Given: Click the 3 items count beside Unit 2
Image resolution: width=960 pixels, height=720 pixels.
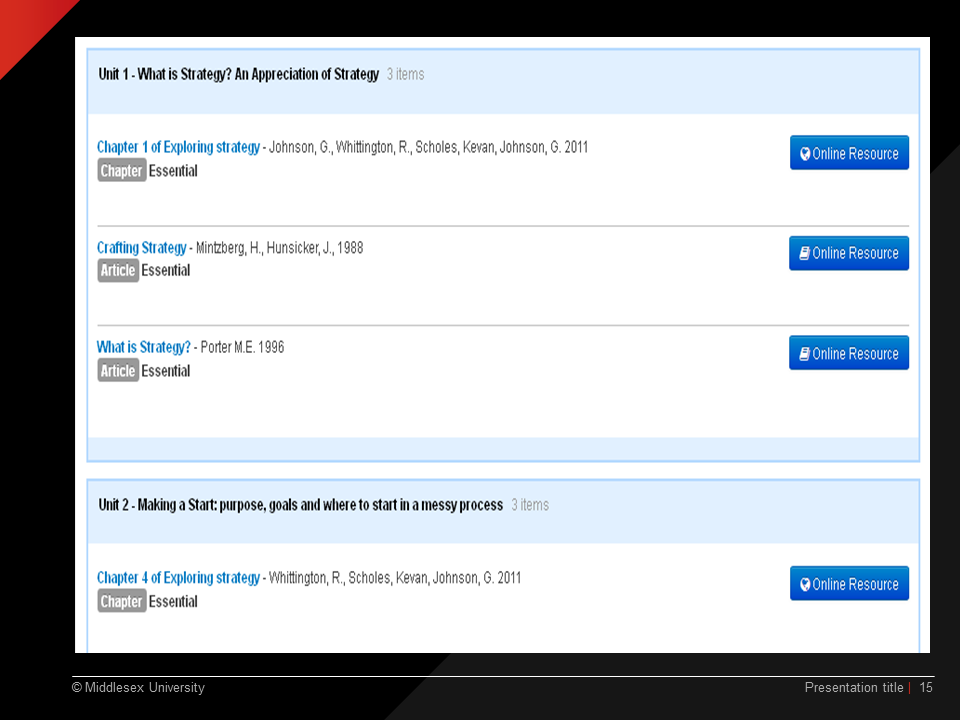Looking at the screenshot, I should click(x=530, y=505).
